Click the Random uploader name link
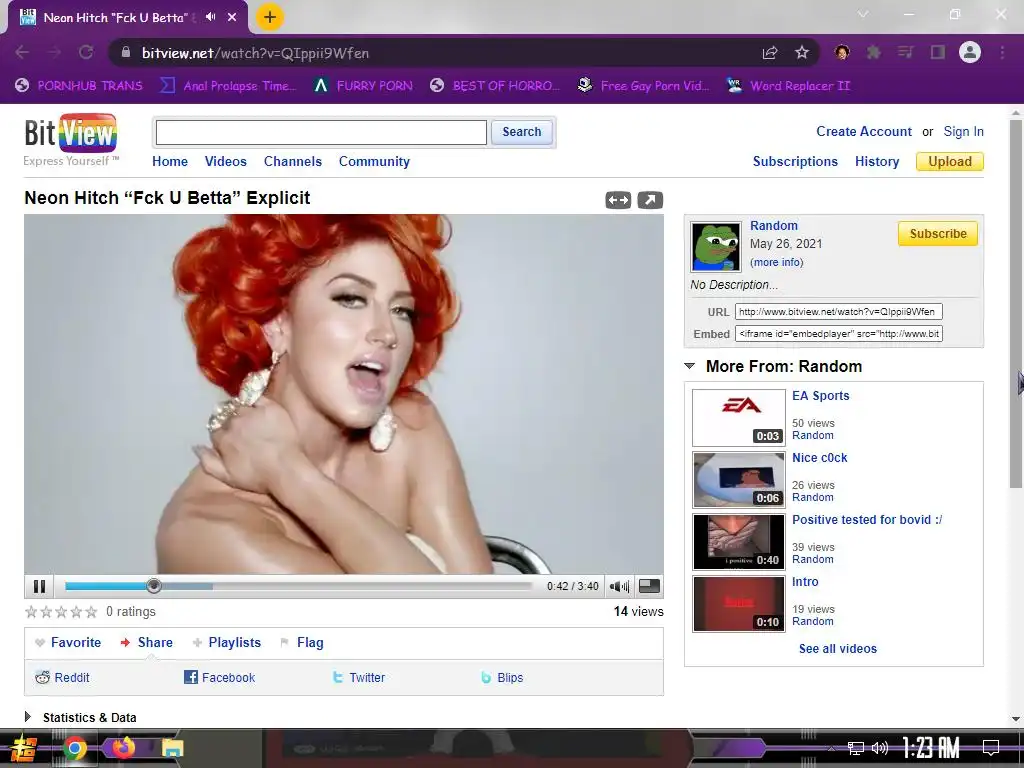 (x=774, y=225)
